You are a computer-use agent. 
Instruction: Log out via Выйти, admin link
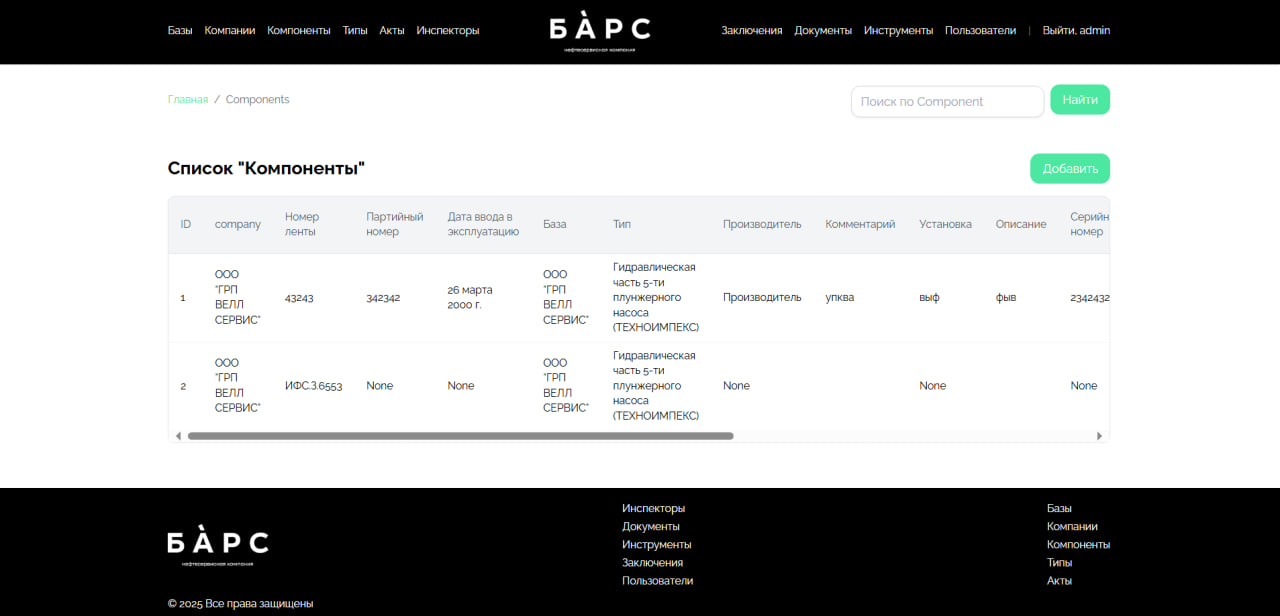pyautogui.click(x=1076, y=31)
